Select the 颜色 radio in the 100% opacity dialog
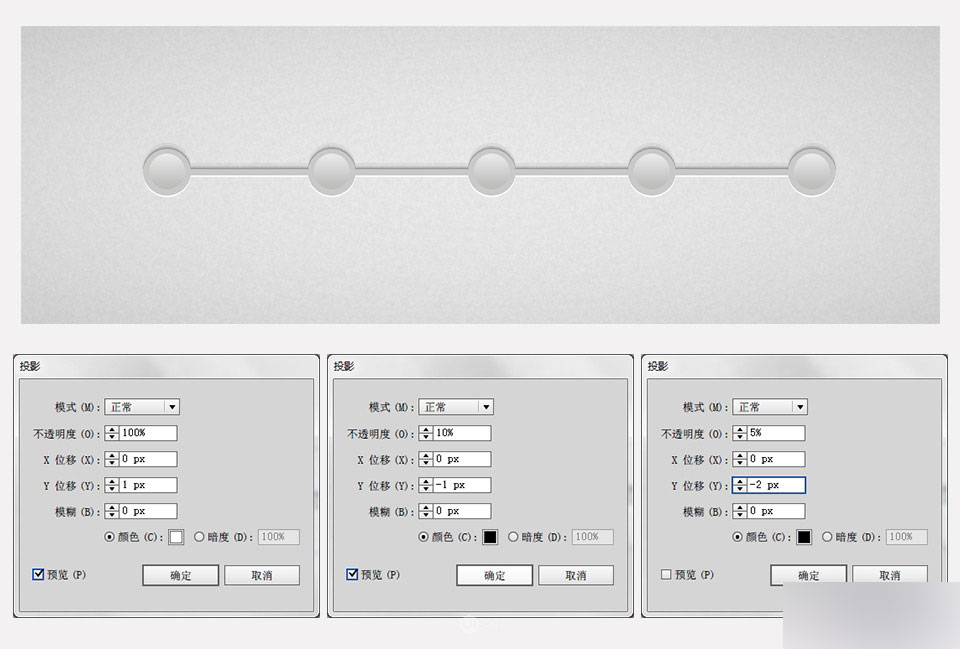This screenshot has height=649, width=960. pos(110,537)
